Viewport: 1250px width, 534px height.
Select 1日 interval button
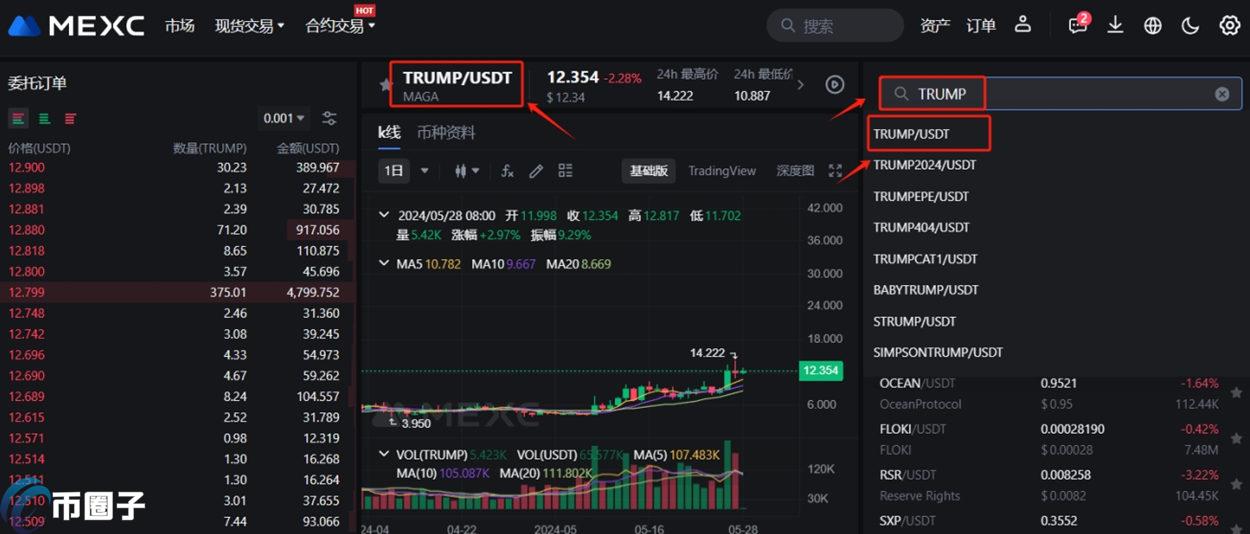pyautogui.click(x=395, y=171)
